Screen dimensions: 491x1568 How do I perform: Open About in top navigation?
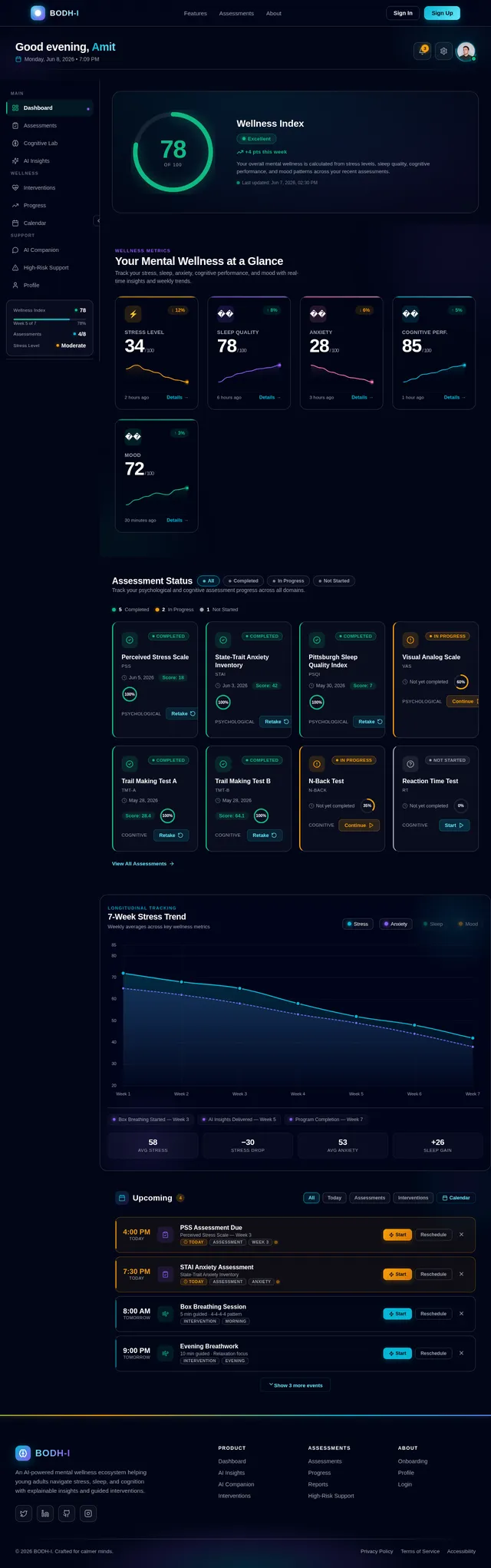(x=274, y=13)
